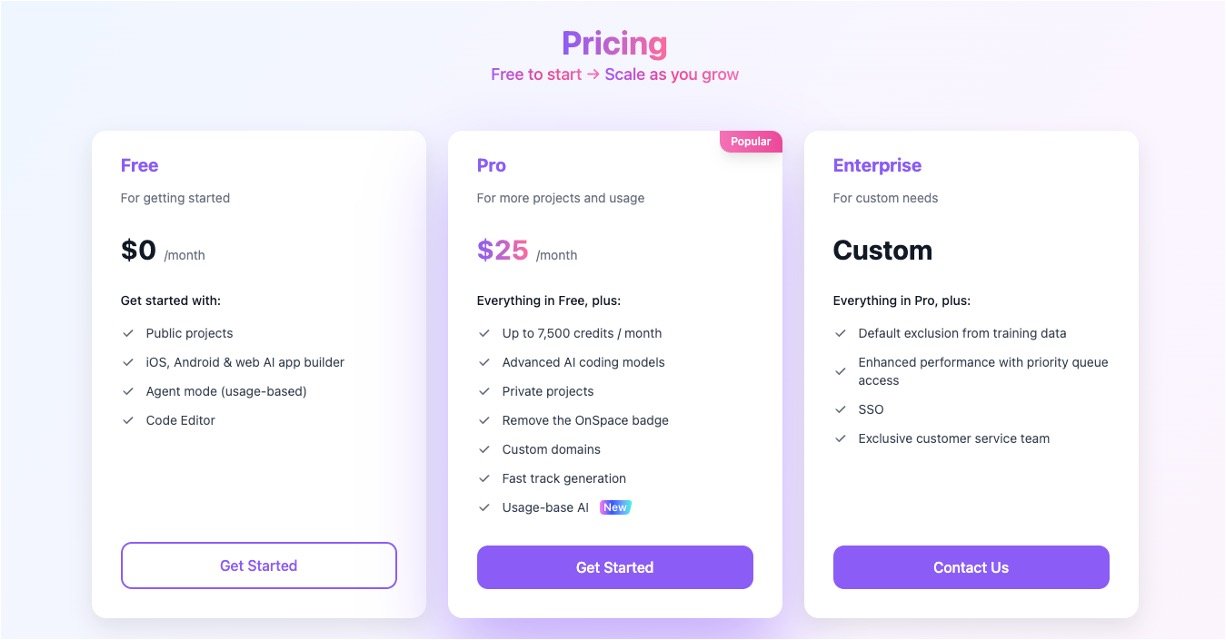This screenshot has height=640, width=1226.
Task: Click checkmark beside Fast track generation
Action: 484,479
